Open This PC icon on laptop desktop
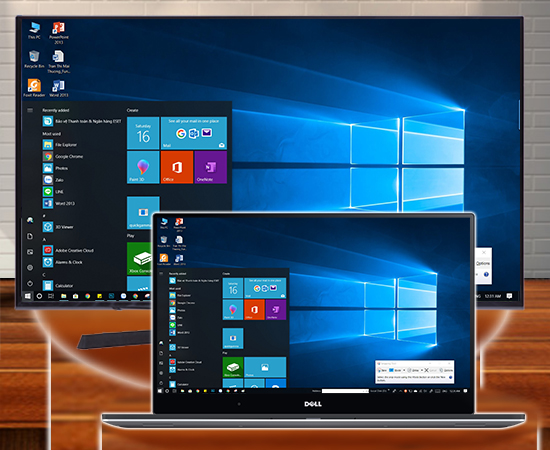This screenshot has width=550, height=450. (x=164, y=223)
